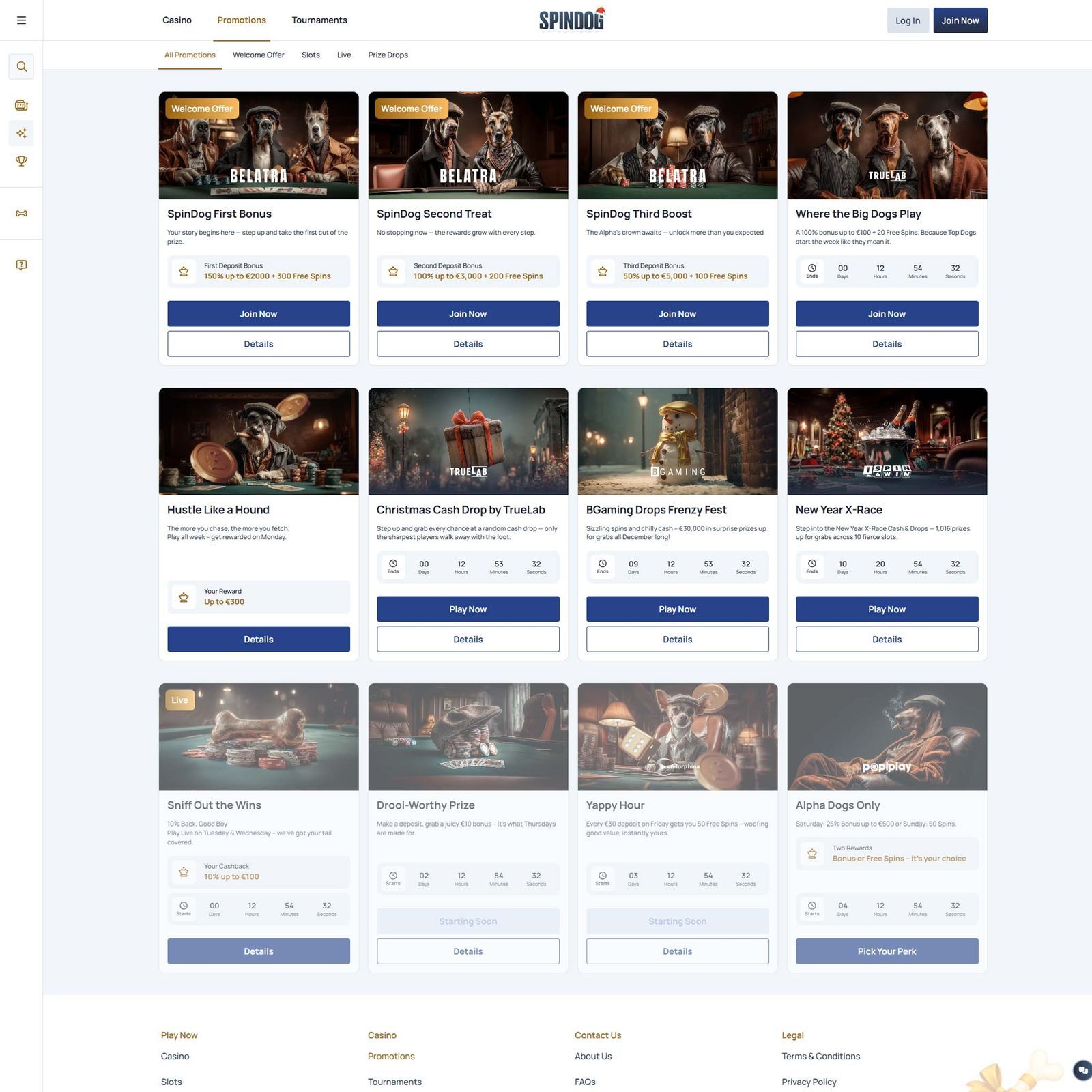The image size is (1092, 1092).
Task: Click clock icon on Where the Big Dogs Play timer
Action: (812, 268)
